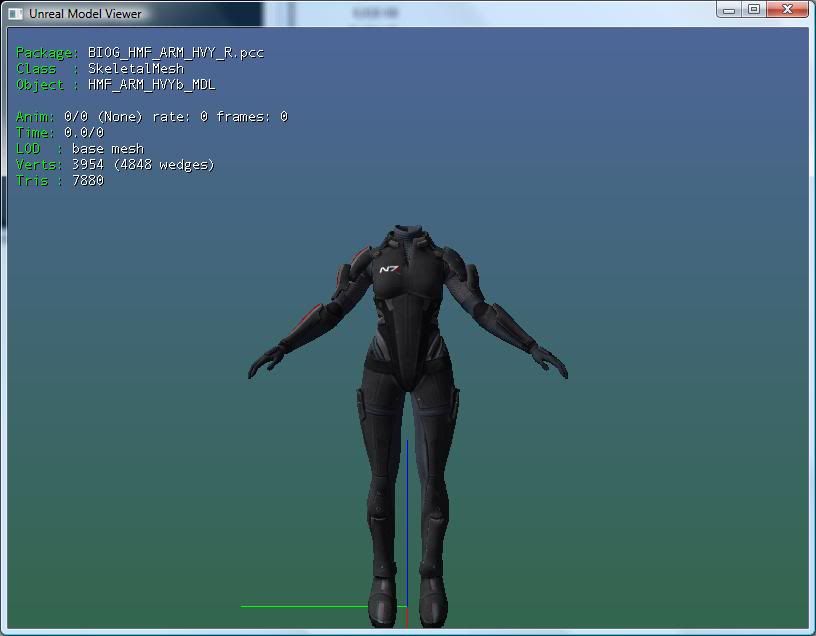This screenshot has width=816, height=636.
Task: Click the 'Unreal Model Viewer' title text
Action: 85,14
